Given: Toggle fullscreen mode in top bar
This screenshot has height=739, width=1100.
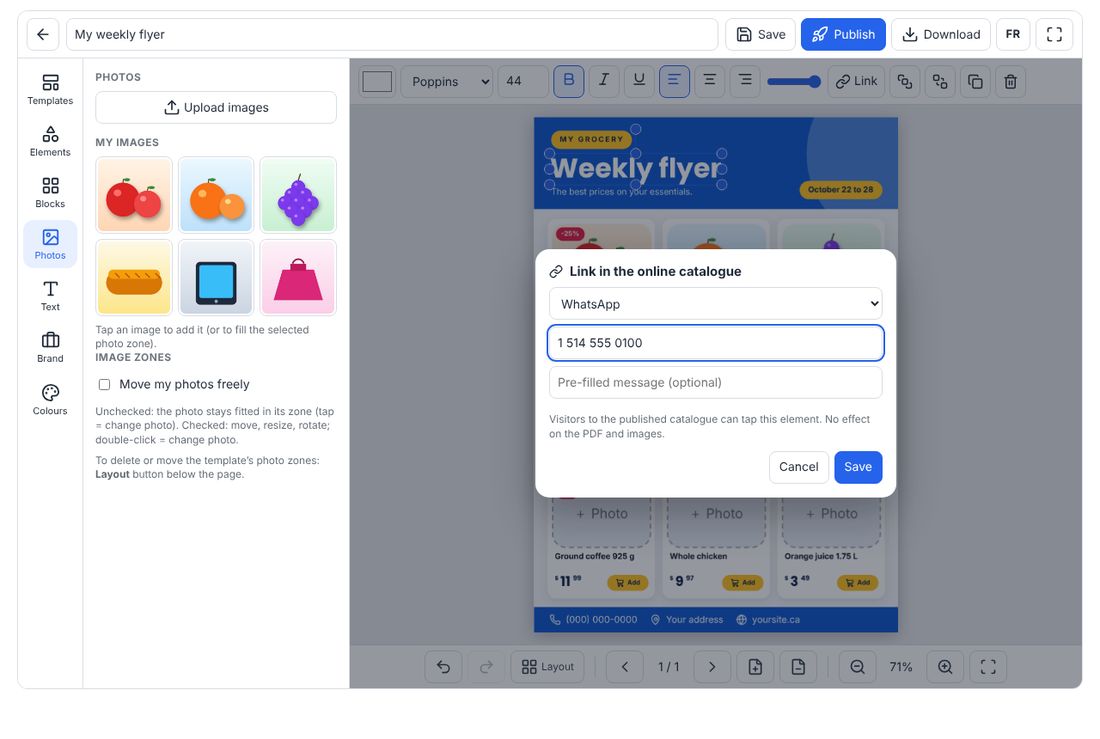Looking at the screenshot, I should pos(1054,34).
